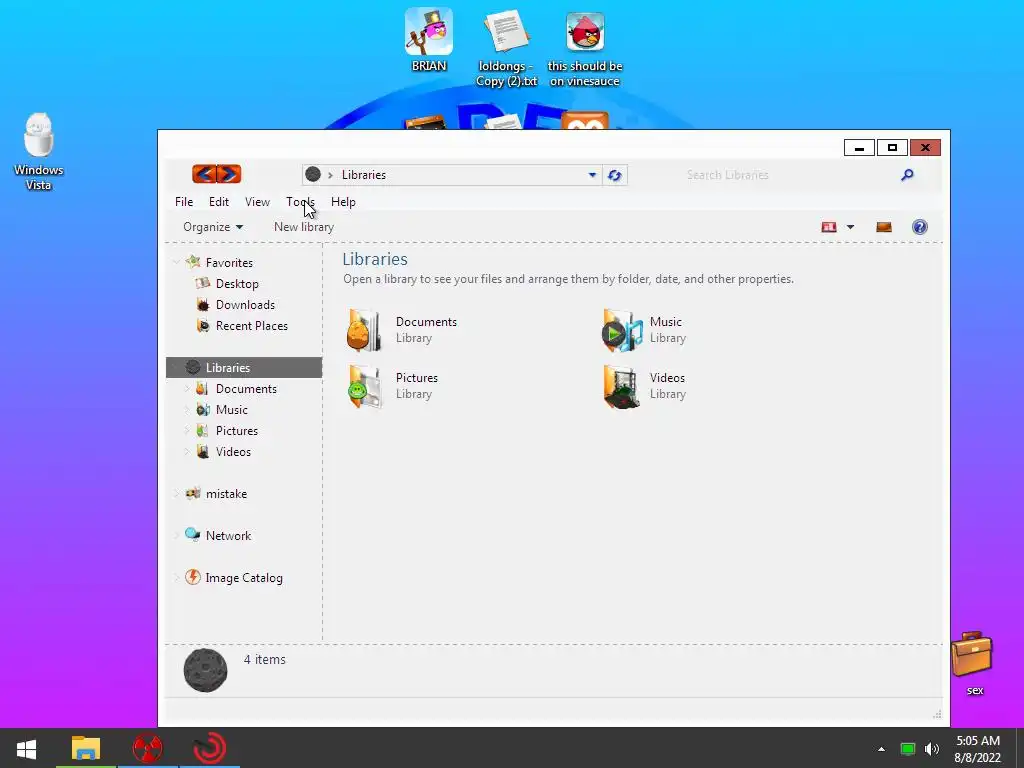1024x768 pixels.
Task: Click the Libraries icon in details pane
Action: pos(205,670)
